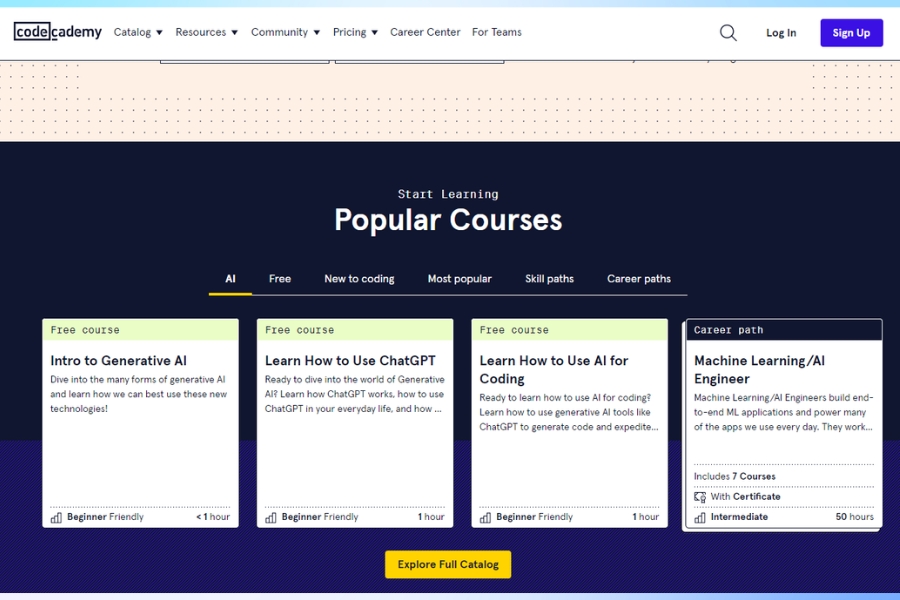Click the Sign Up button
This screenshot has height=600, width=900.
coord(851,33)
